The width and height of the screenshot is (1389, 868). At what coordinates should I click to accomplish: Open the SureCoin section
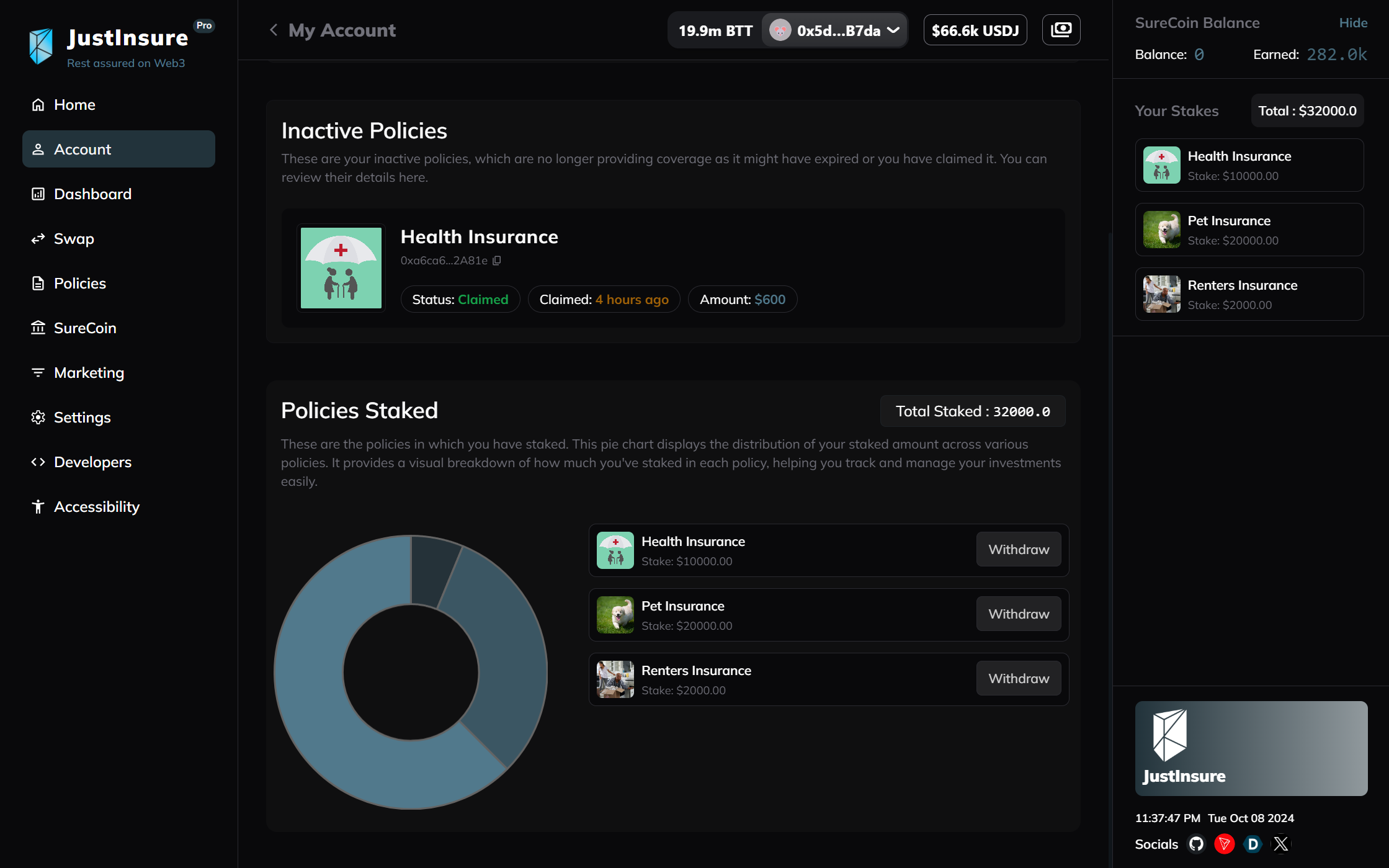click(x=85, y=328)
